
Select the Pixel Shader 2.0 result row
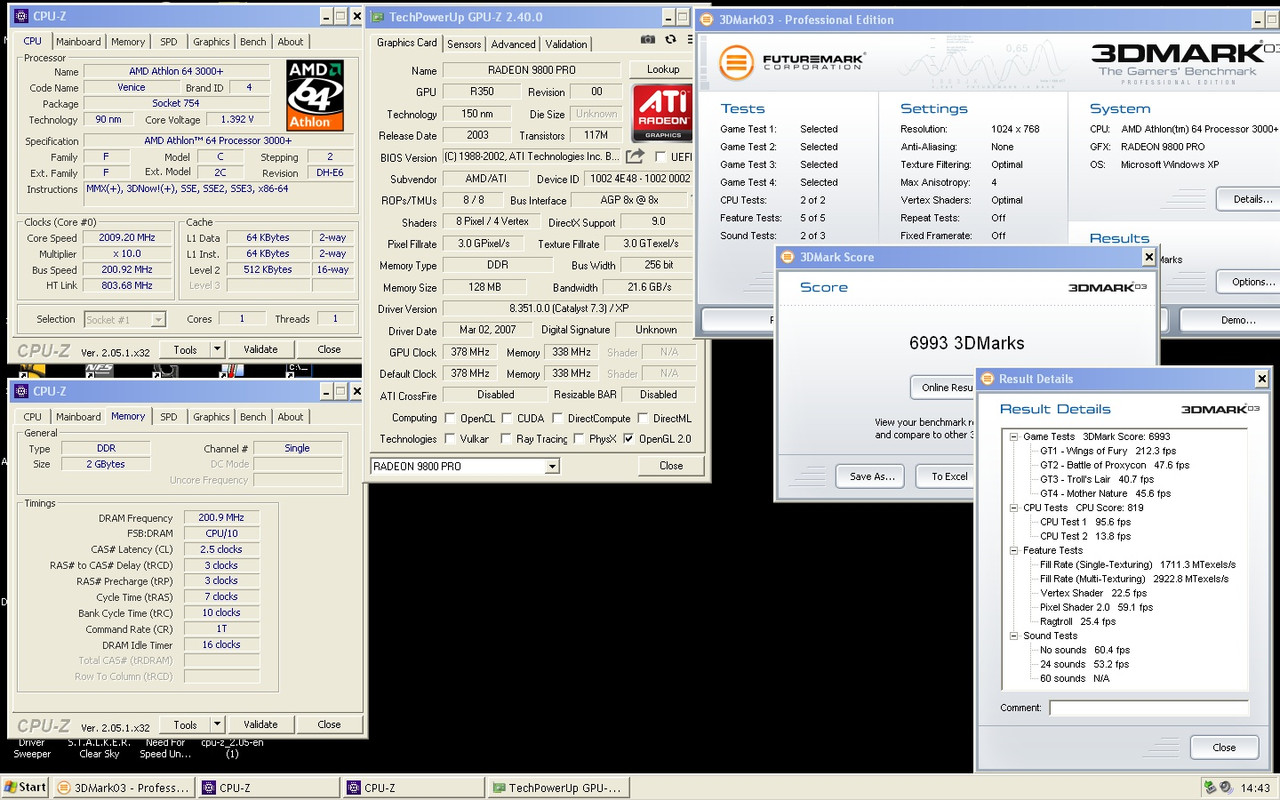1096,607
